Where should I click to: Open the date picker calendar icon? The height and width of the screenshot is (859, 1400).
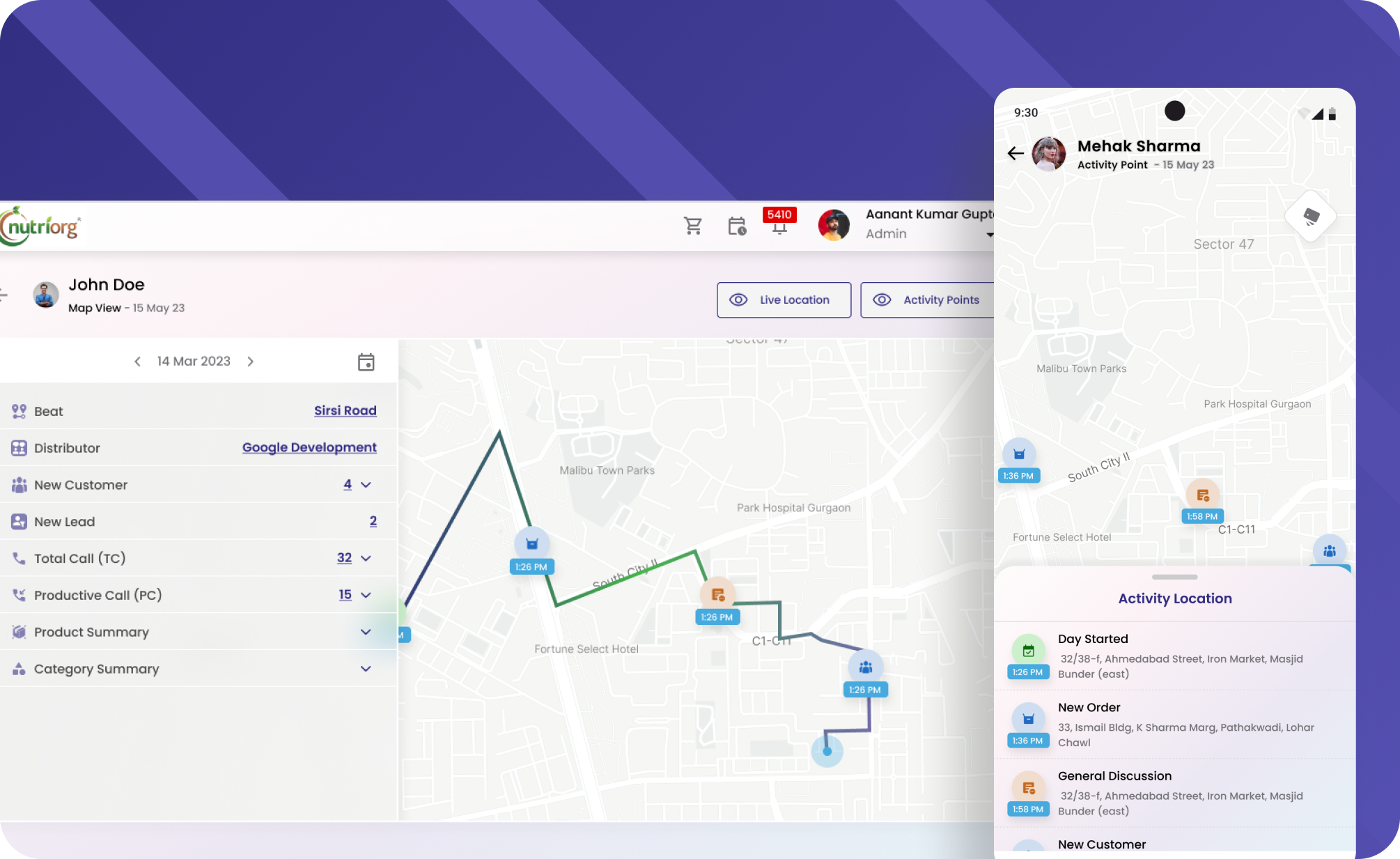[x=366, y=362]
